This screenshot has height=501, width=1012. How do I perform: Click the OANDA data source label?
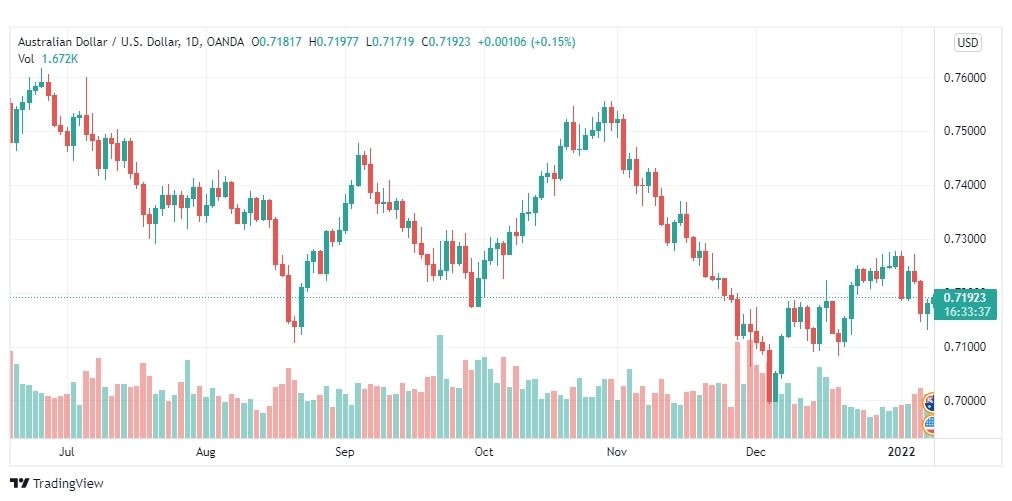(x=225, y=42)
